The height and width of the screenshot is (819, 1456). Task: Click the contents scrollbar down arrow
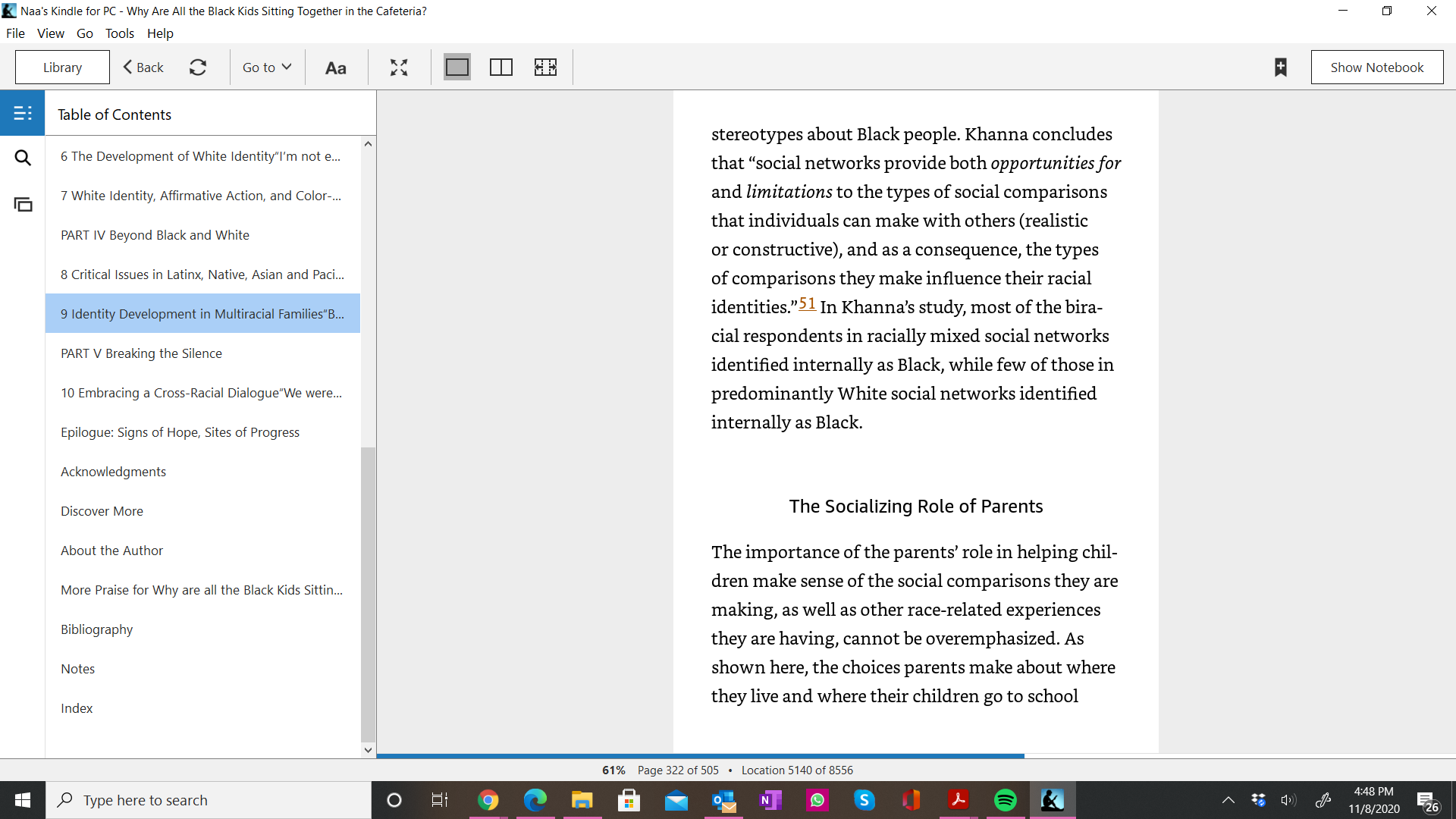[x=368, y=750]
